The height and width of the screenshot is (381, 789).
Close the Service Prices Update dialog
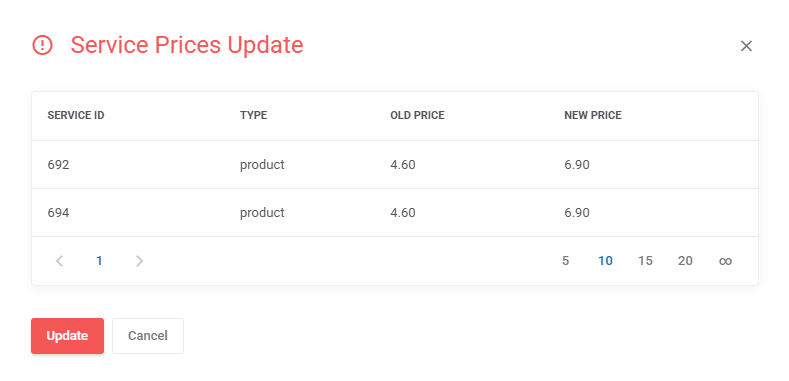tap(746, 46)
